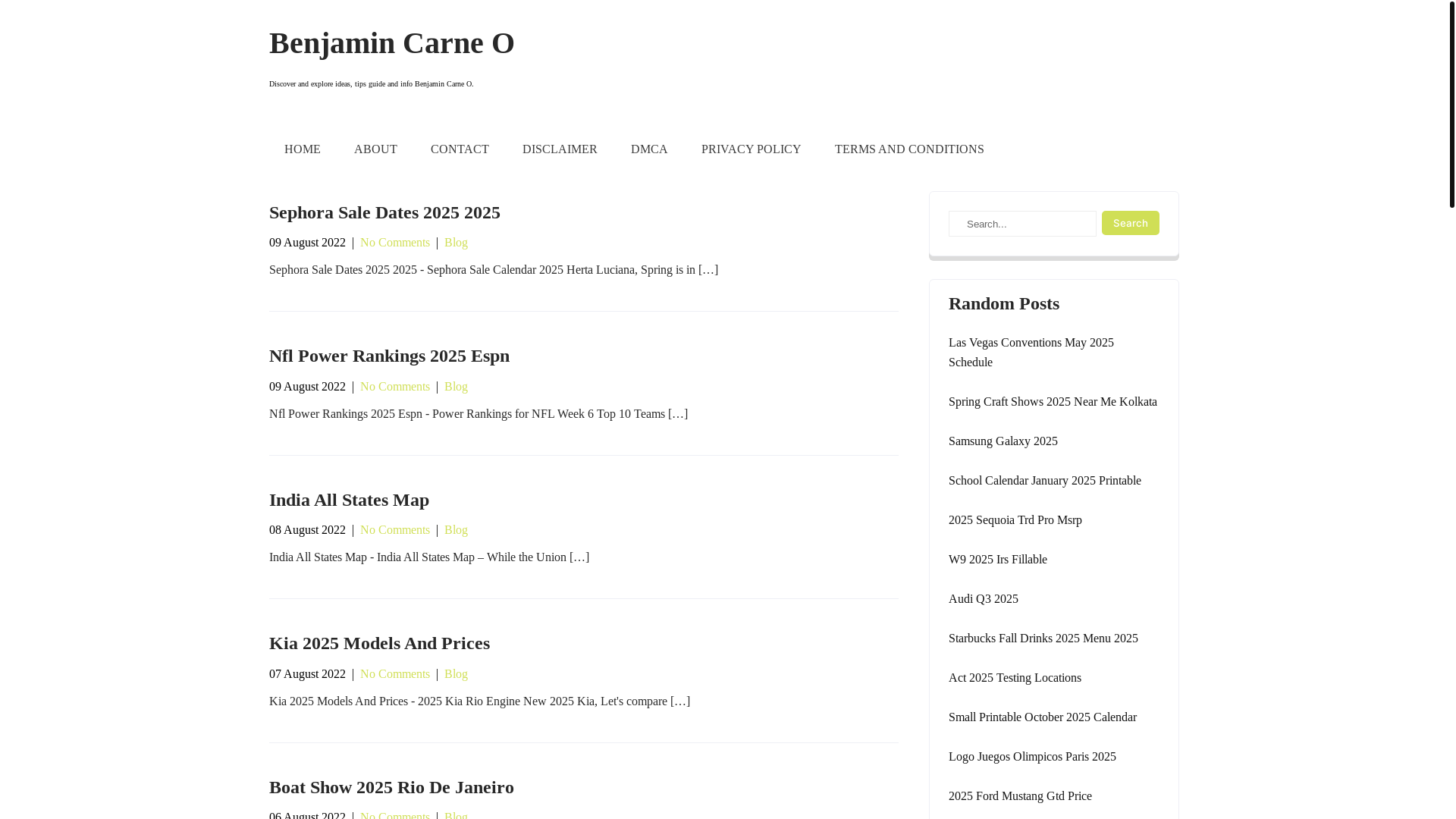Open 2025 Sequoia Trd Pro Msrp

(1015, 520)
